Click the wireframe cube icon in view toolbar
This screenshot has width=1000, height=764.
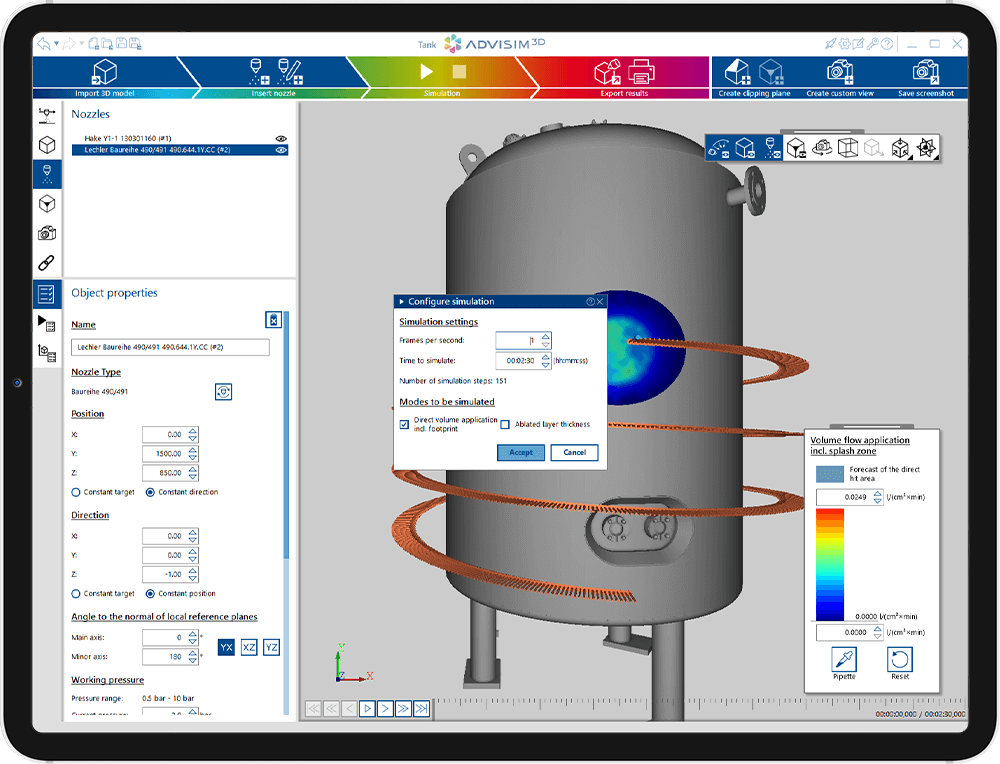pyautogui.click(x=848, y=148)
